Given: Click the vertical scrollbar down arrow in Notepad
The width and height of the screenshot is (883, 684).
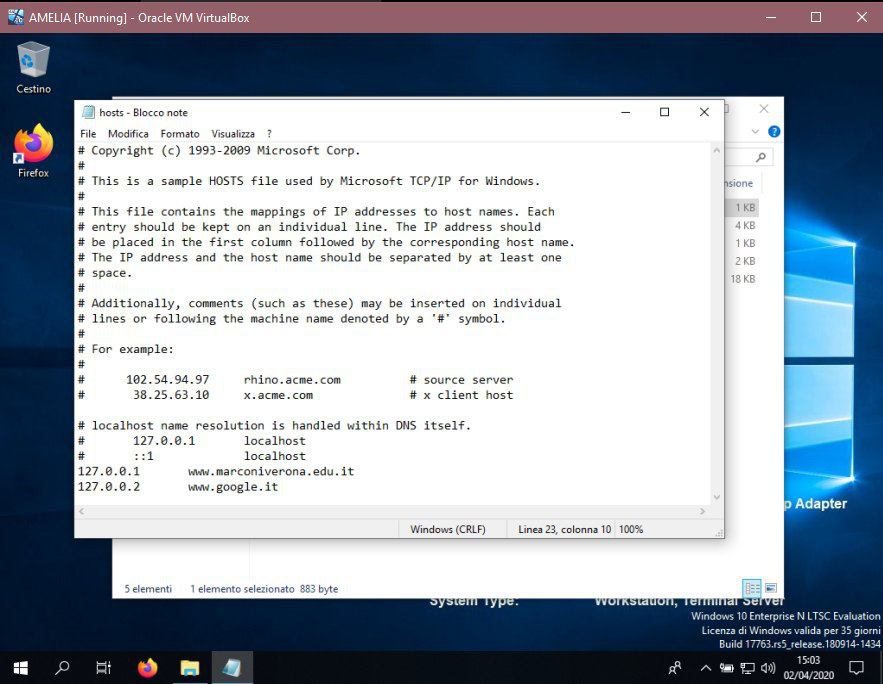Looking at the screenshot, I should [x=716, y=497].
